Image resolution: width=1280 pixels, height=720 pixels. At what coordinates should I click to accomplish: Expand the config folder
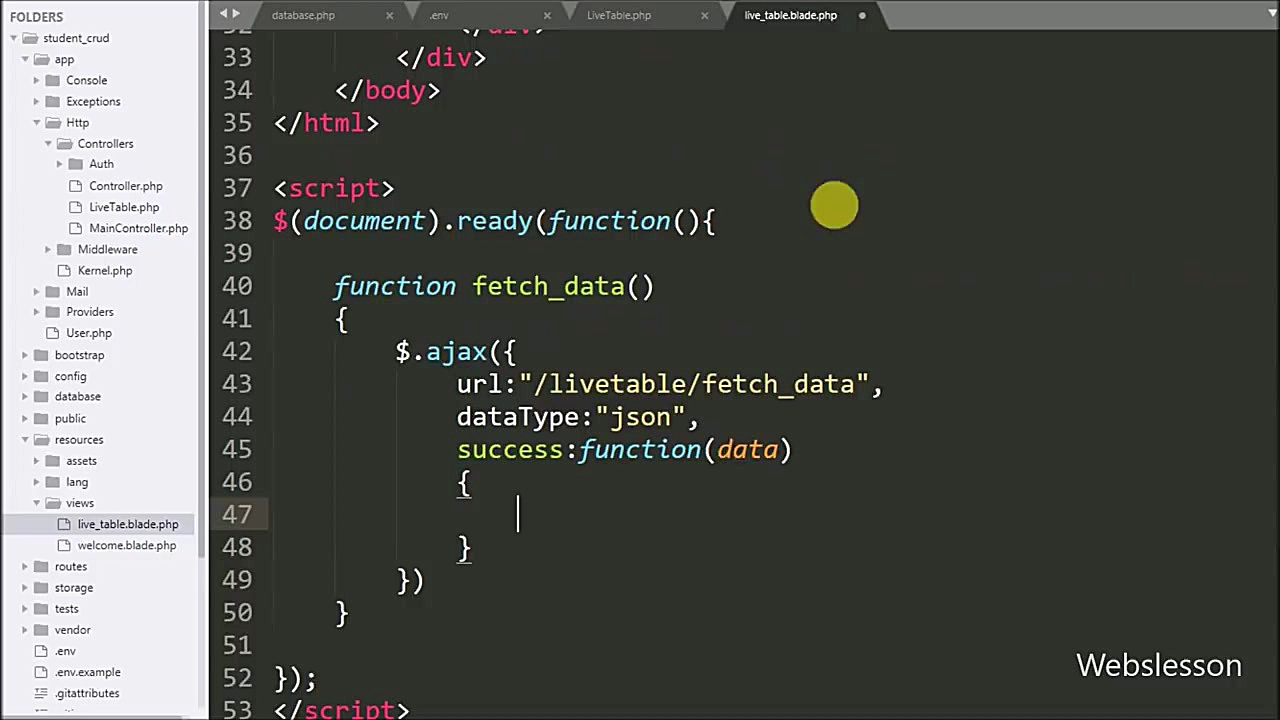click(x=25, y=376)
